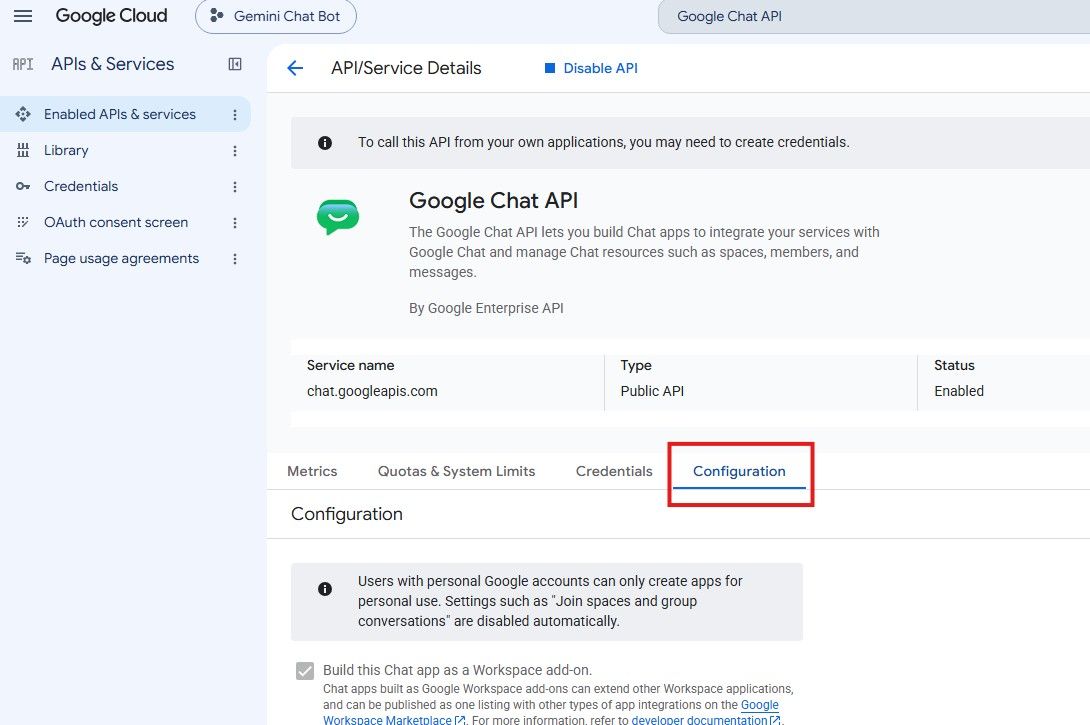Viewport: 1090px width, 725px height.
Task: Switch to Quotas & System Limits tab
Action: (x=457, y=471)
